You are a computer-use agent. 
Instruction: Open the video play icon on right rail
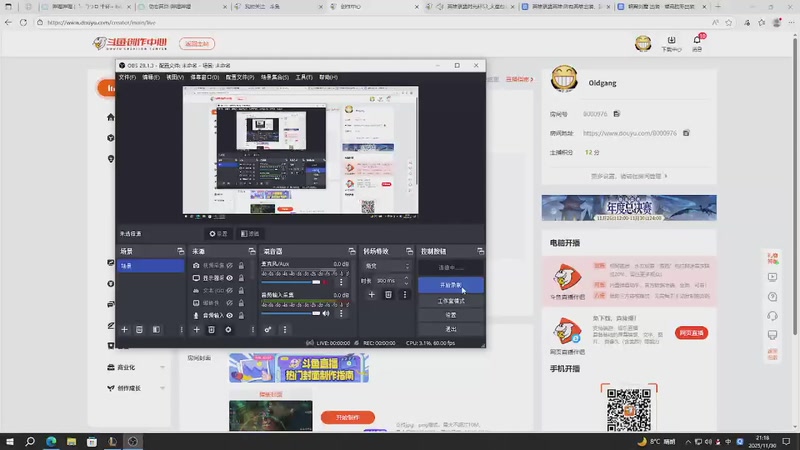772,277
